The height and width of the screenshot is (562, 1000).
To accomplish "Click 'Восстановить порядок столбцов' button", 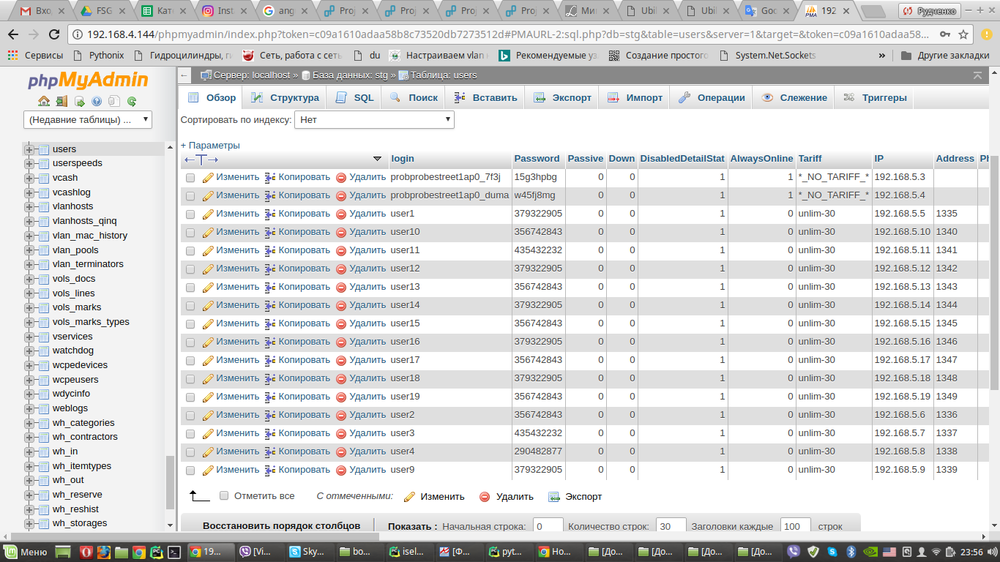I will click(x=281, y=526).
